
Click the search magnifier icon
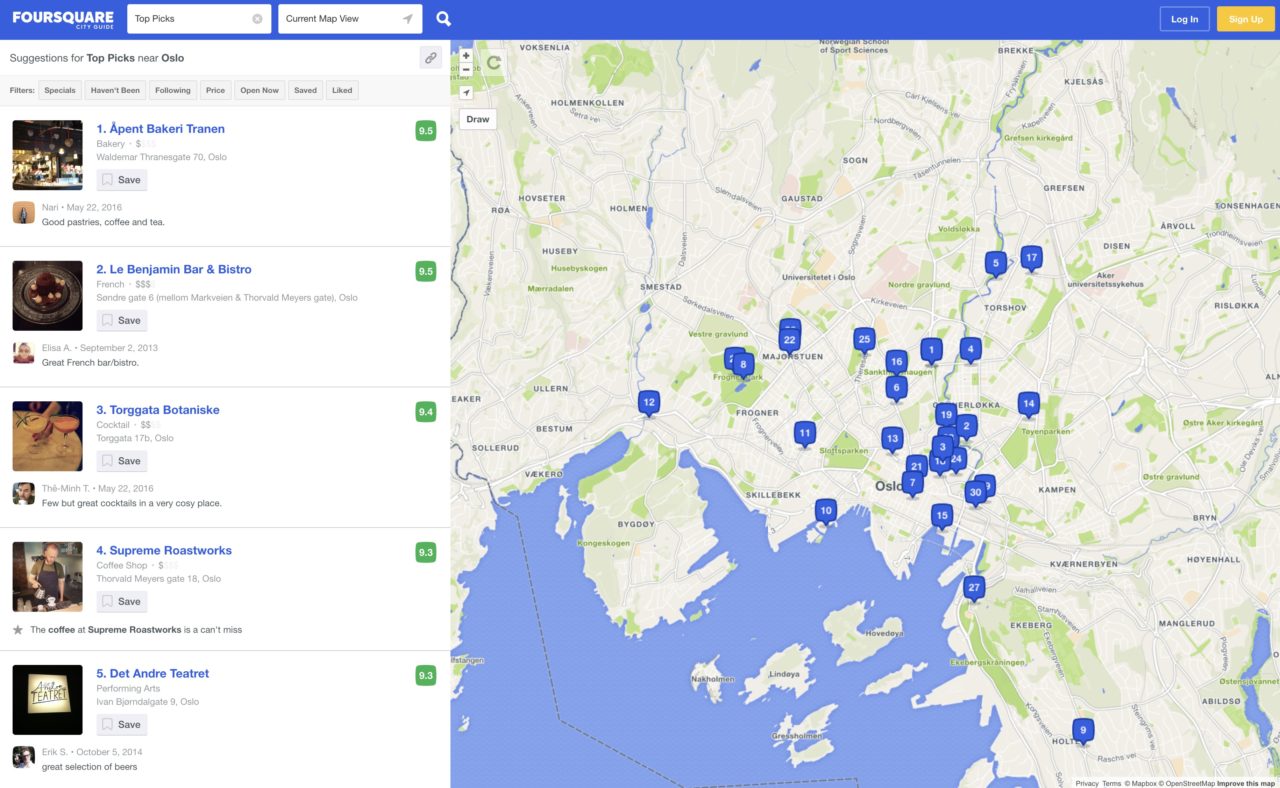[444, 19]
